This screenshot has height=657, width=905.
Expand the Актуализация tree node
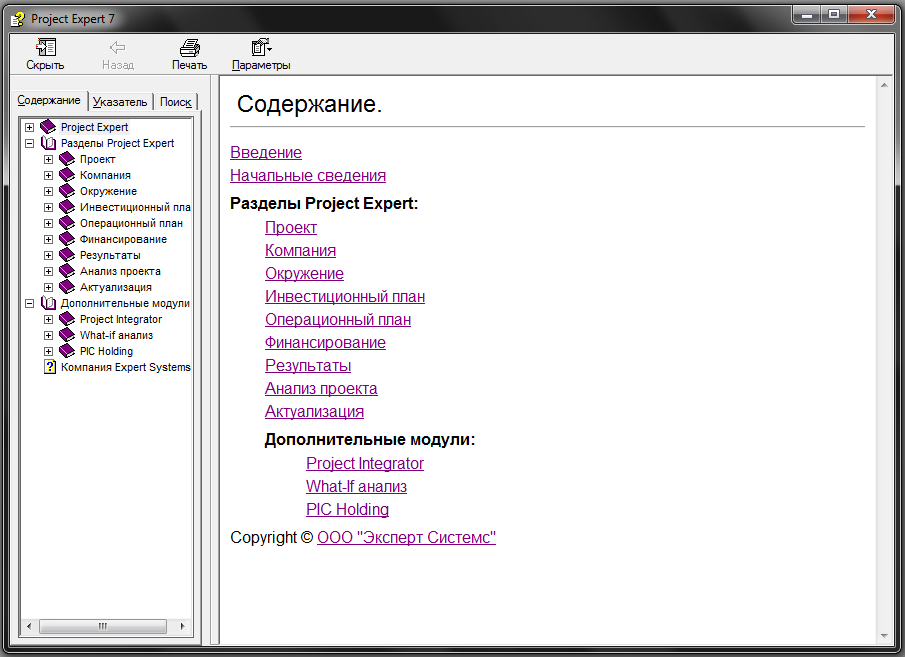click(x=48, y=288)
